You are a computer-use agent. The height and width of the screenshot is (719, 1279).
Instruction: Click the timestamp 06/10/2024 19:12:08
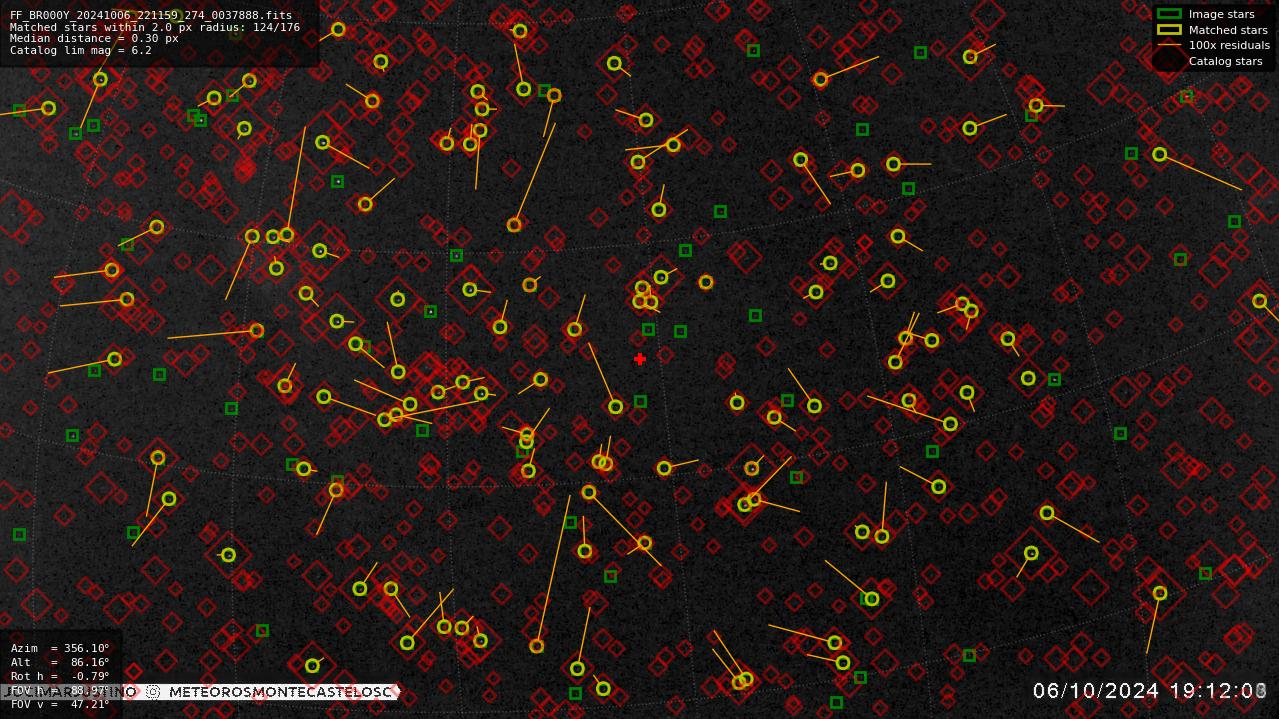tap(1150, 691)
